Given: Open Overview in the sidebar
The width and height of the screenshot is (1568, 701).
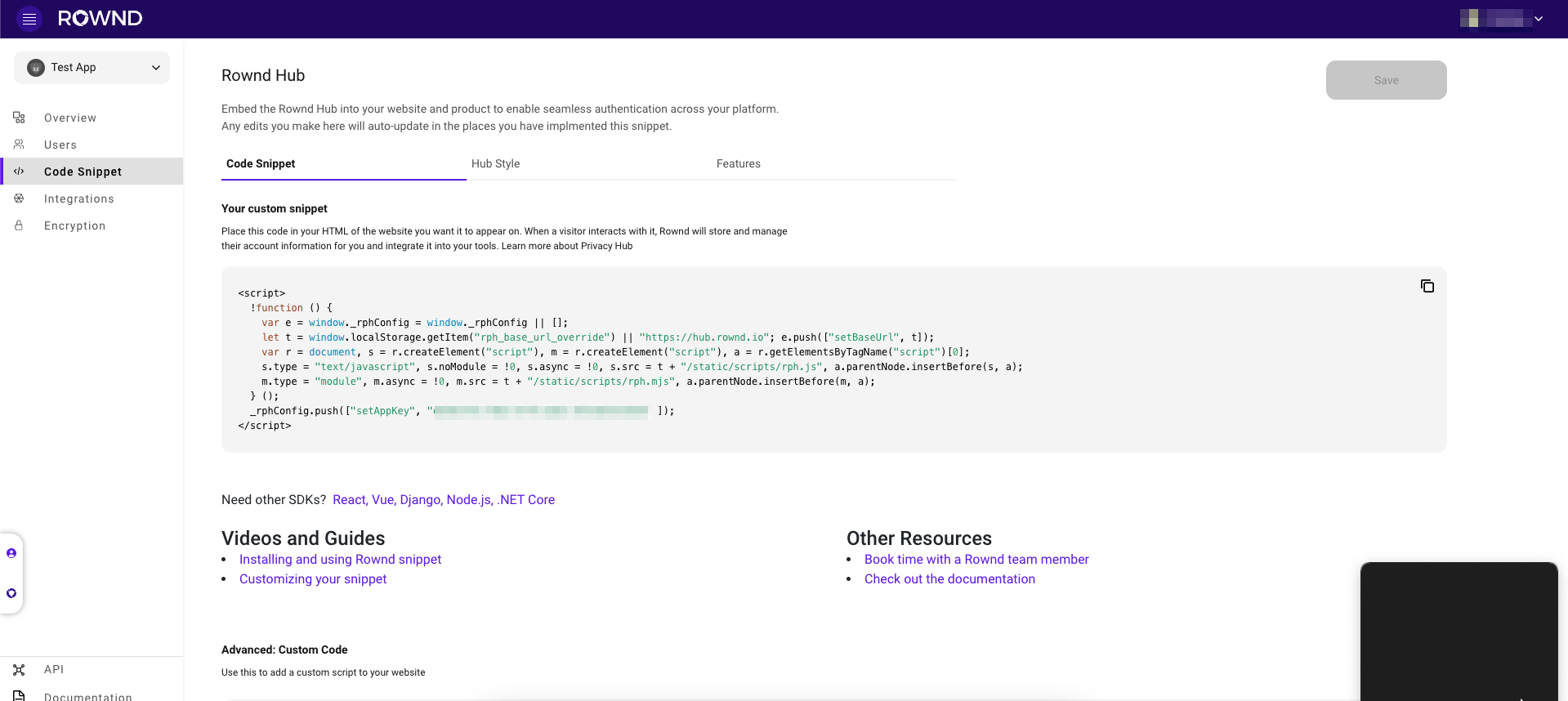Looking at the screenshot, I should point(92,118).
